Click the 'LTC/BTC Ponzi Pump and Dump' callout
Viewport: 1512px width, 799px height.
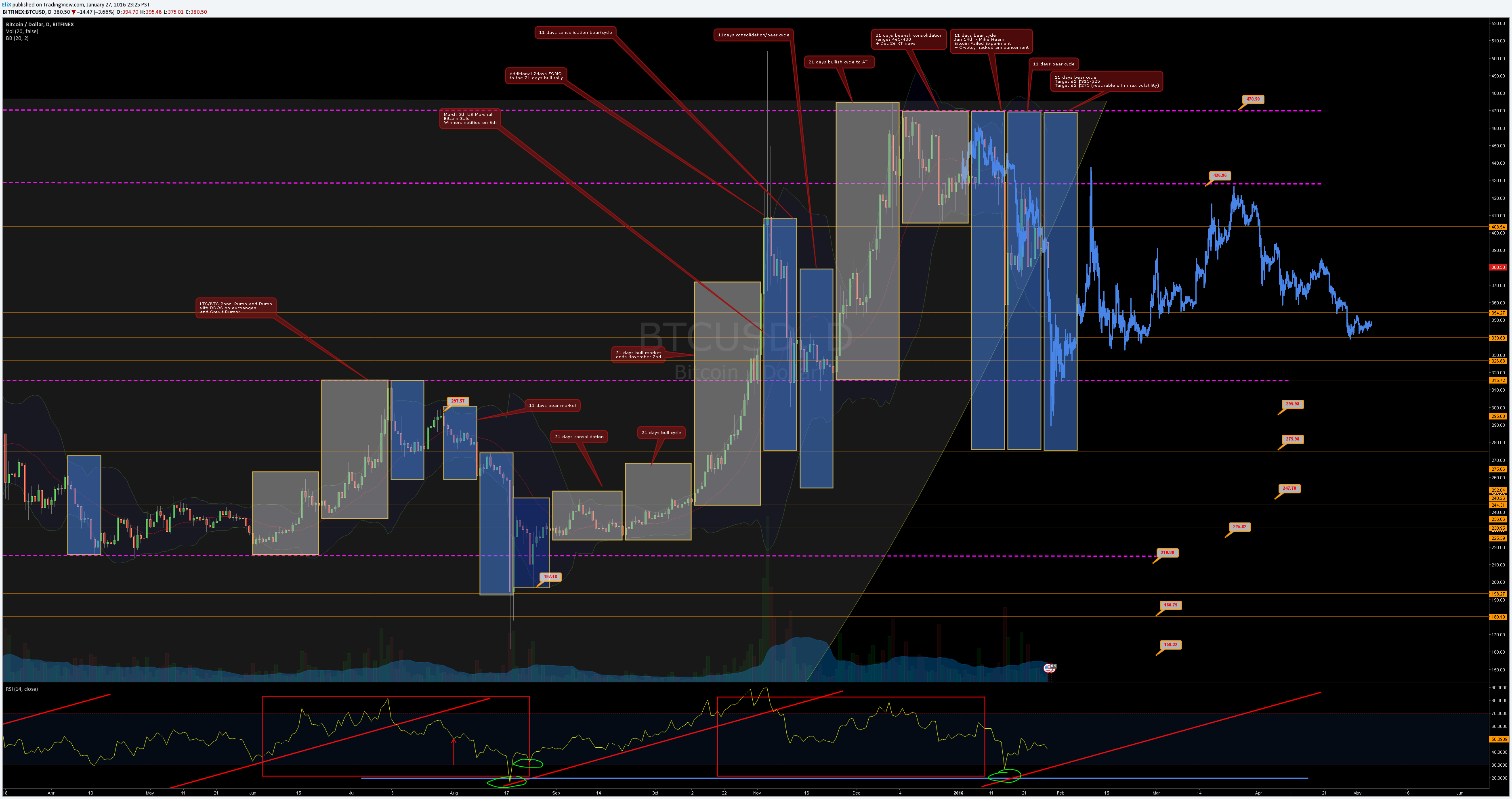[236, 308]
